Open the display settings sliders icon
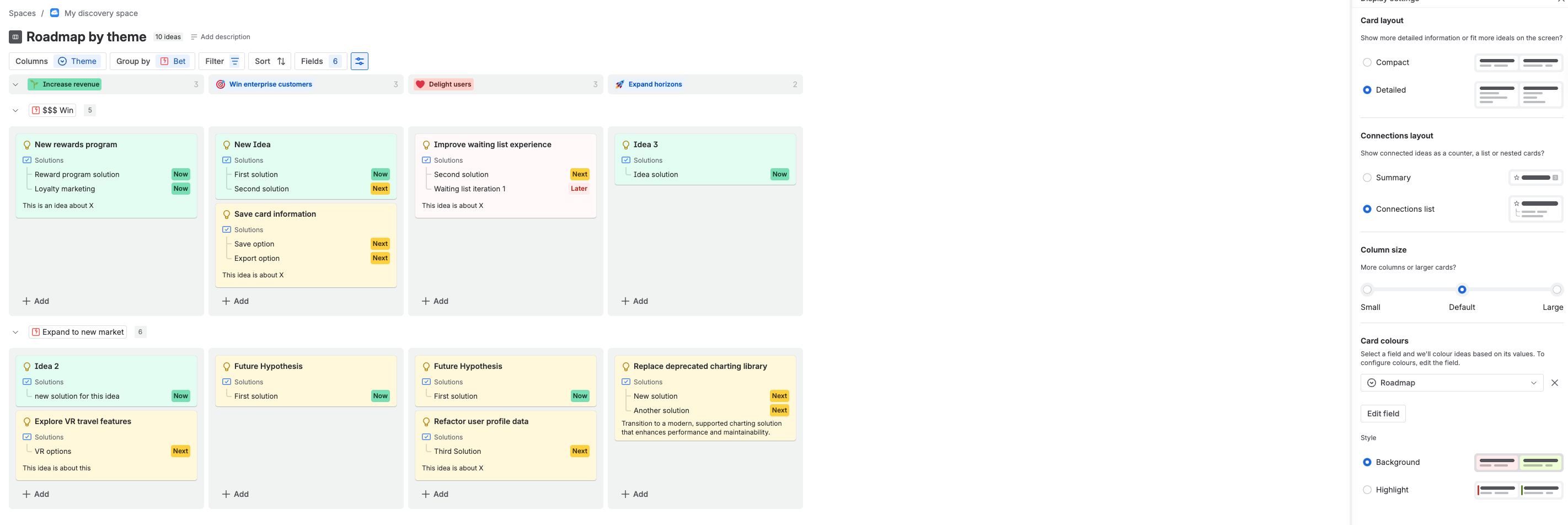Screen dimensions: 1568x525 click(x=359, y=61)
